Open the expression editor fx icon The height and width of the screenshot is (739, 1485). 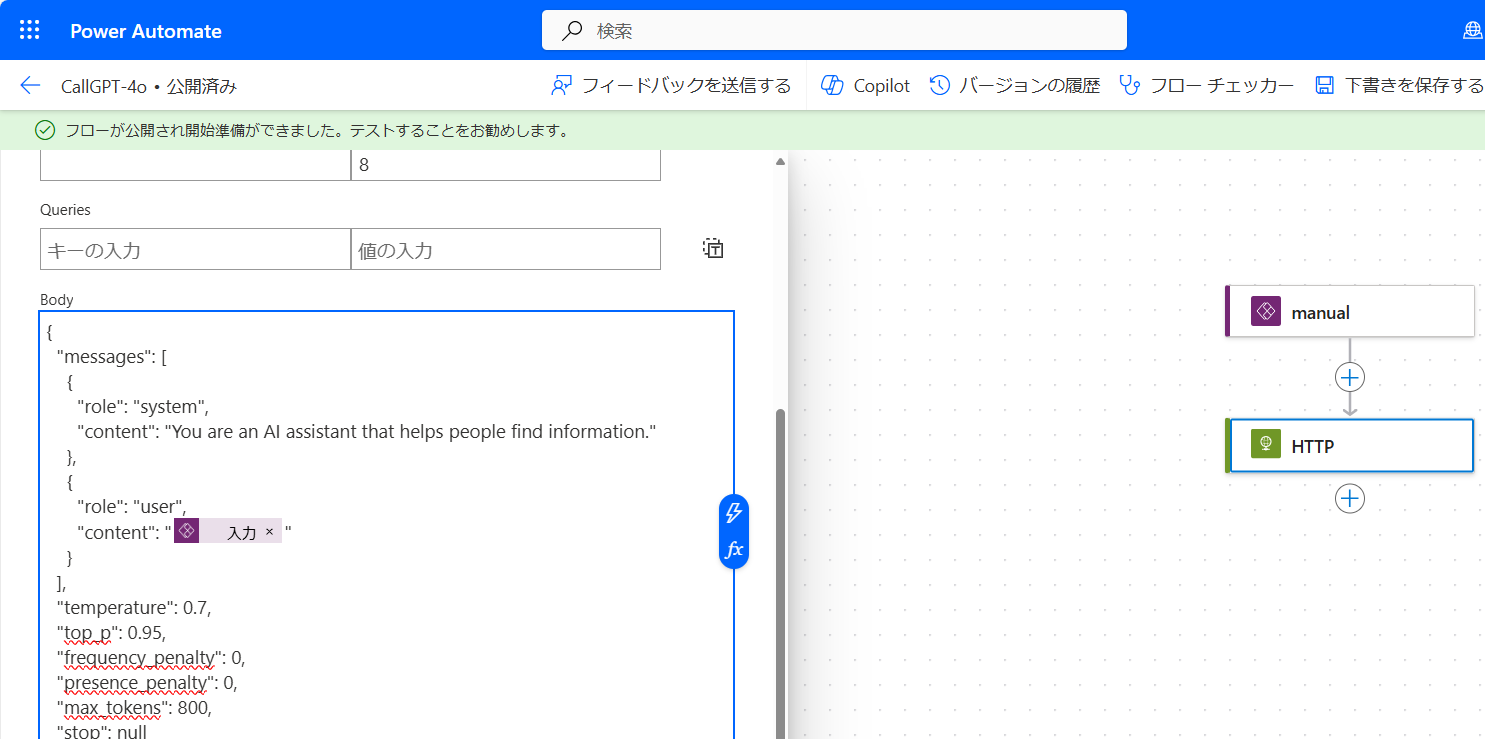[x=733, y=548]
